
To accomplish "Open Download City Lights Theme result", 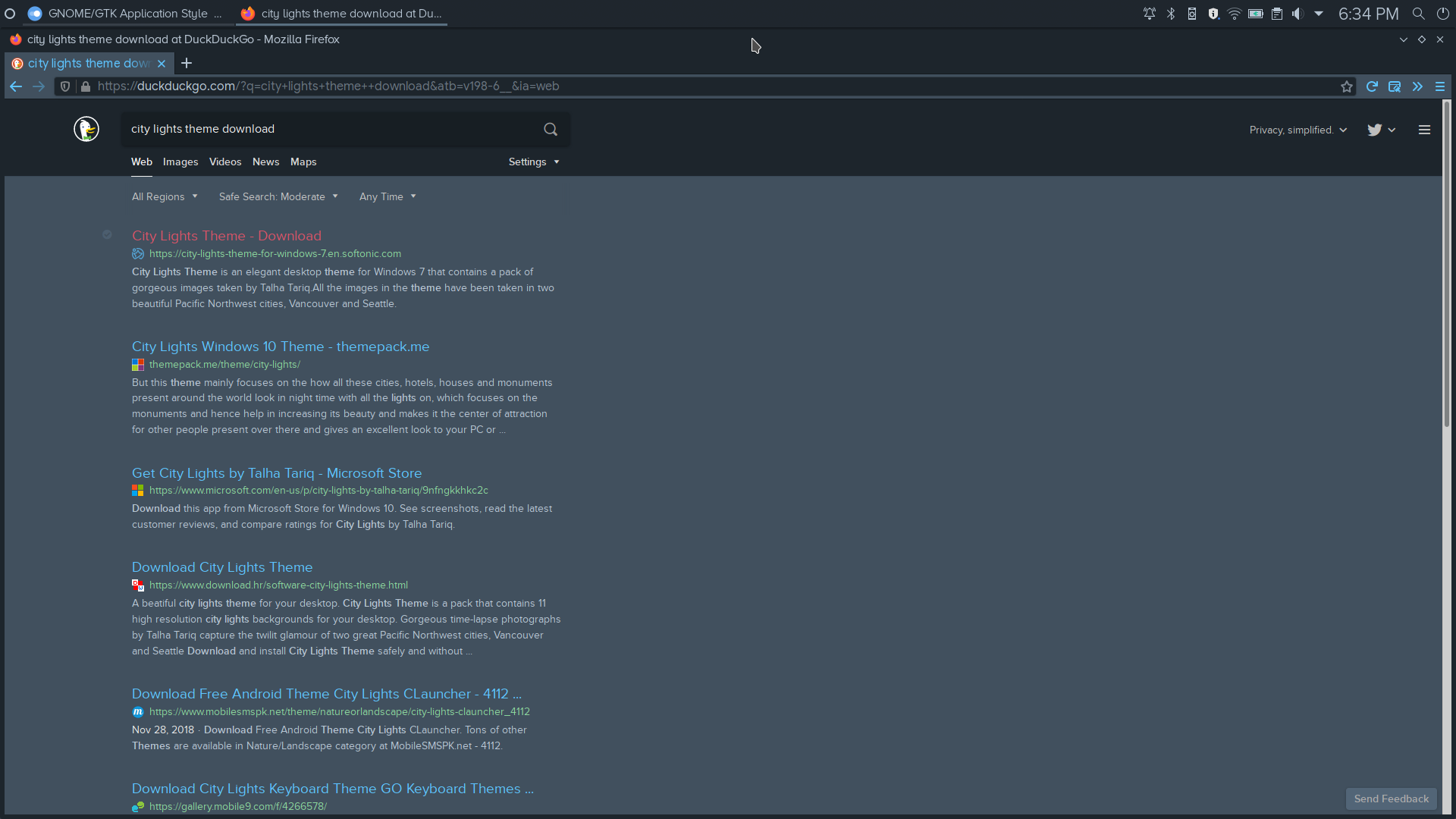I will point(222,567).
